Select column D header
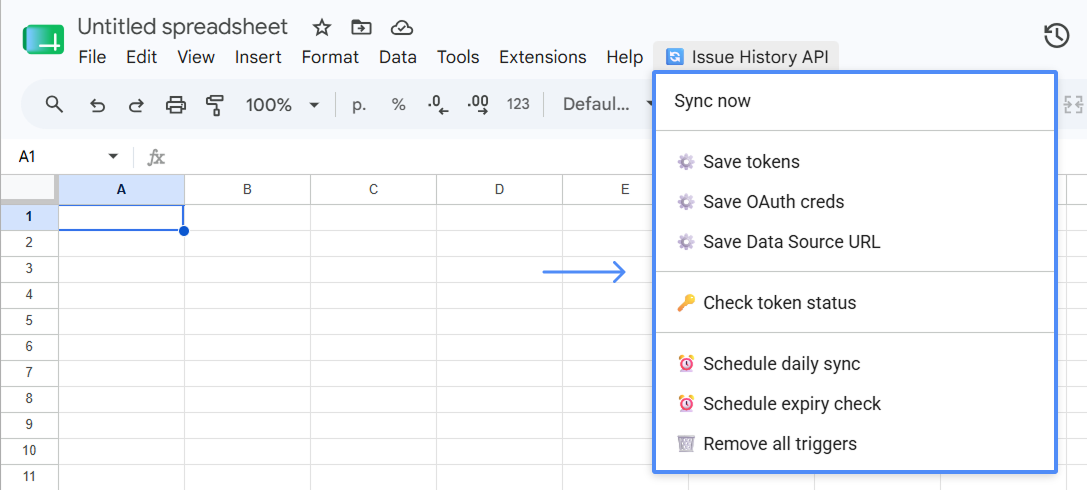Screen dimensions: 1087x490 pos(499,189)
